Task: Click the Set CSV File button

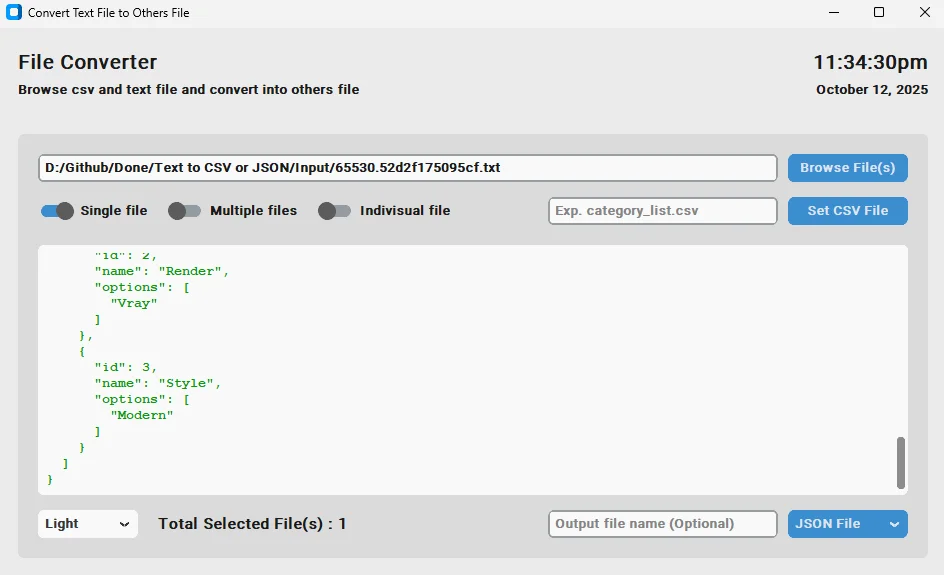Action: click(848, 211)
